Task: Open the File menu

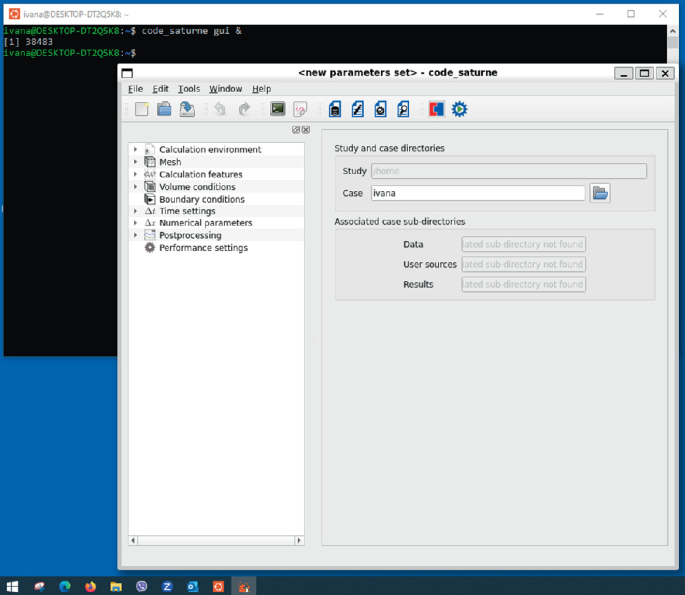Action: [x=136, y=89]
